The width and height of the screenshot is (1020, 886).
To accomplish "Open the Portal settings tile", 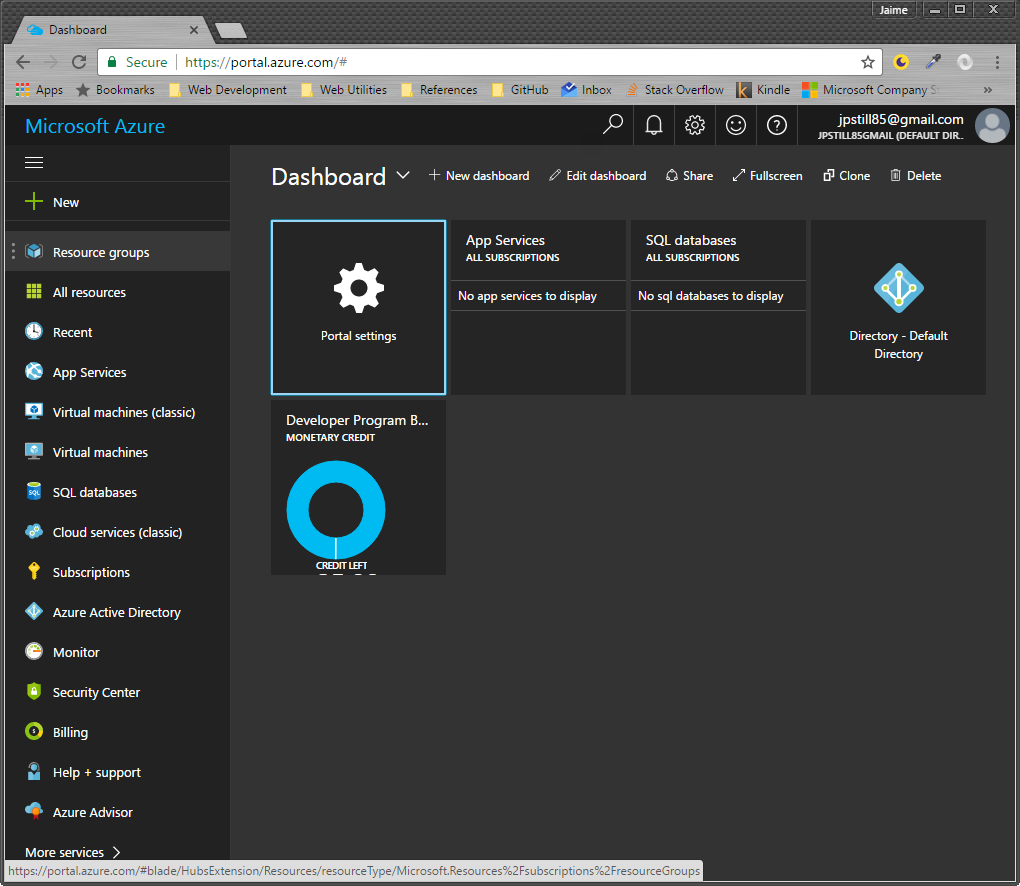I will point(358,307).
